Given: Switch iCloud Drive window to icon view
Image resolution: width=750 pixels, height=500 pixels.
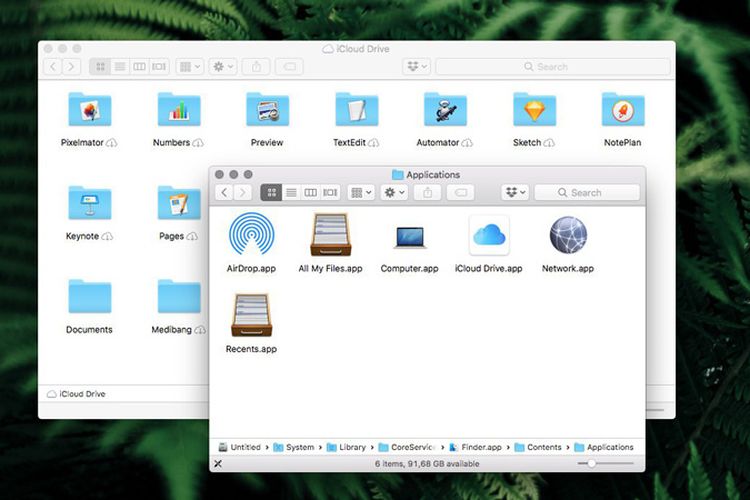Looking at the screenshot, I should click(100, 67).
